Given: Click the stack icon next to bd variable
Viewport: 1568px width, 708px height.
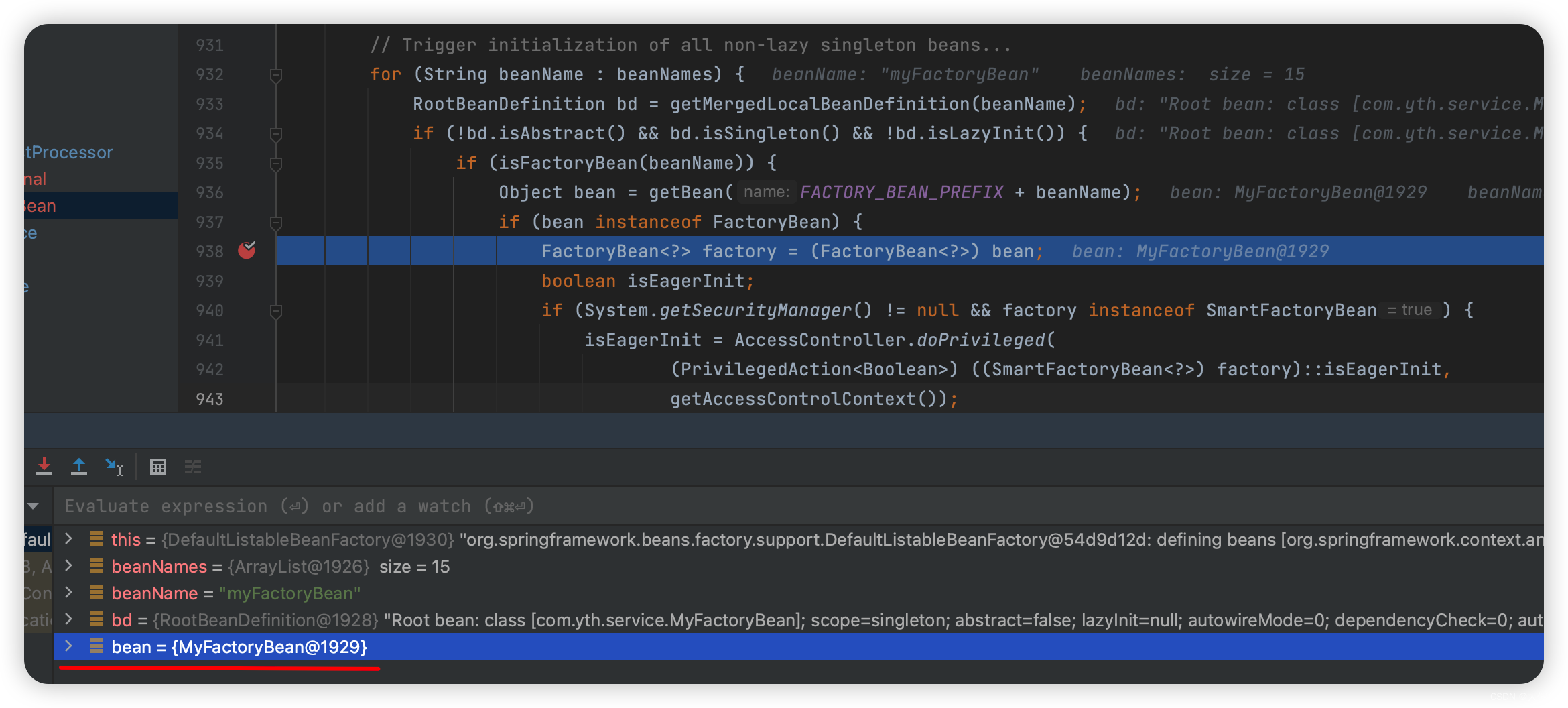Looking at the screenshot, I should (96, 619).
